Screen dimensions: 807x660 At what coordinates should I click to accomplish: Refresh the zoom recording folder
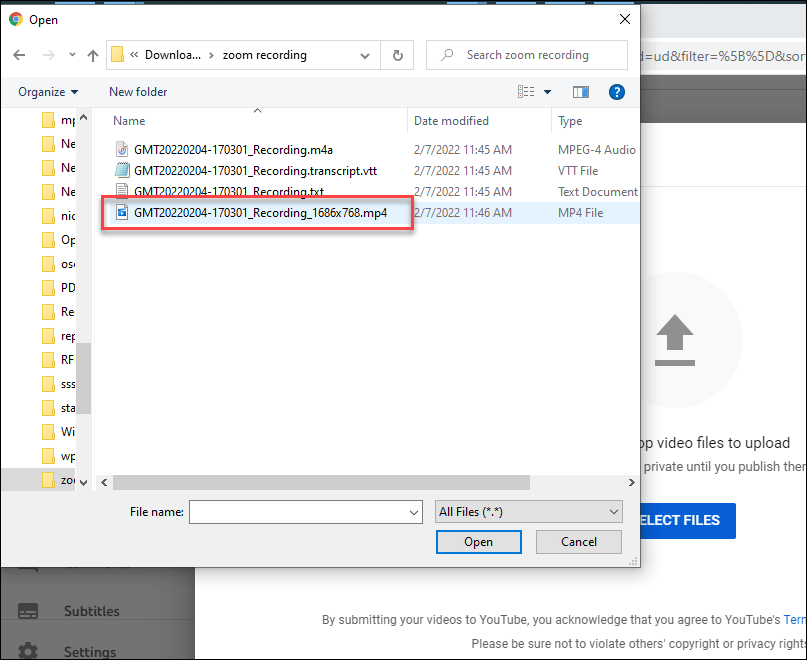click(x=398, y=55)
